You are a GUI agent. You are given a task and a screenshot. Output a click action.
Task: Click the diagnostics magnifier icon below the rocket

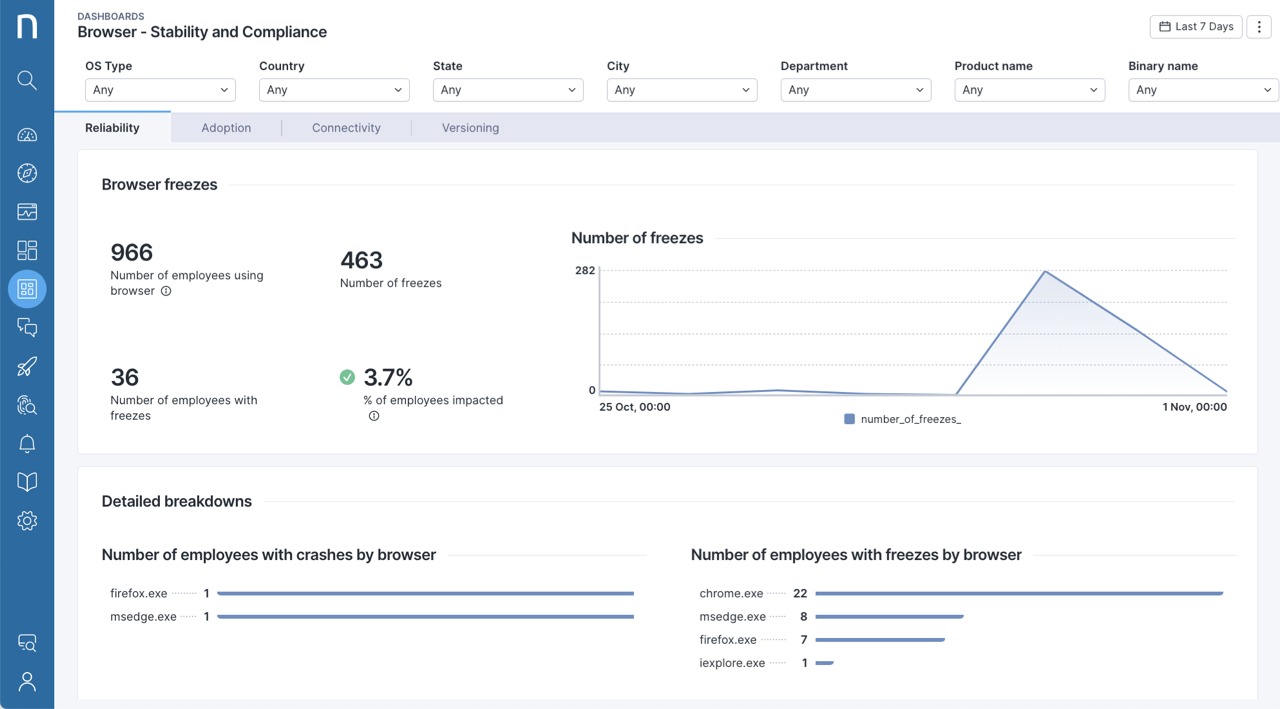pyautogui.click(x=27, y=405)
